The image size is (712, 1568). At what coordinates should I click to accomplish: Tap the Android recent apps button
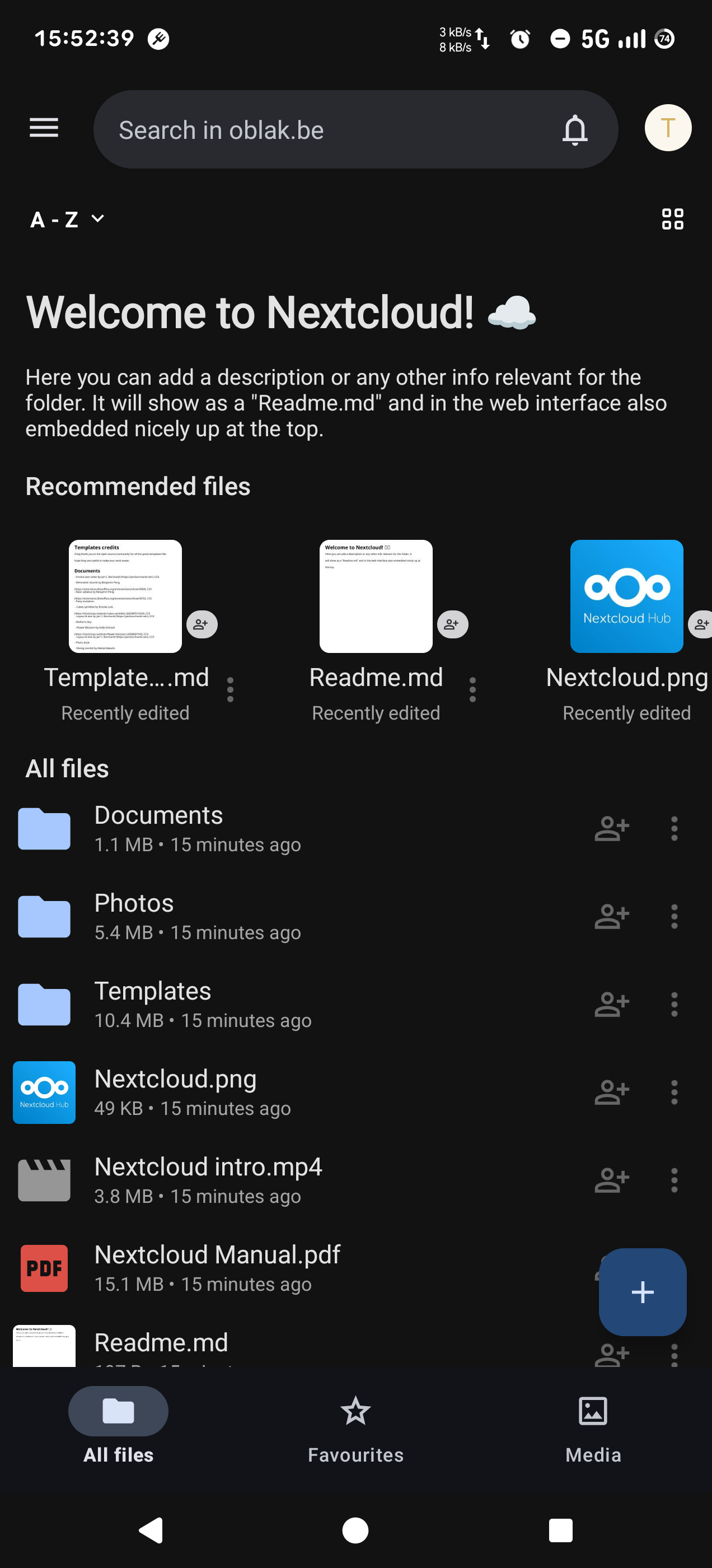[560, 1530]
